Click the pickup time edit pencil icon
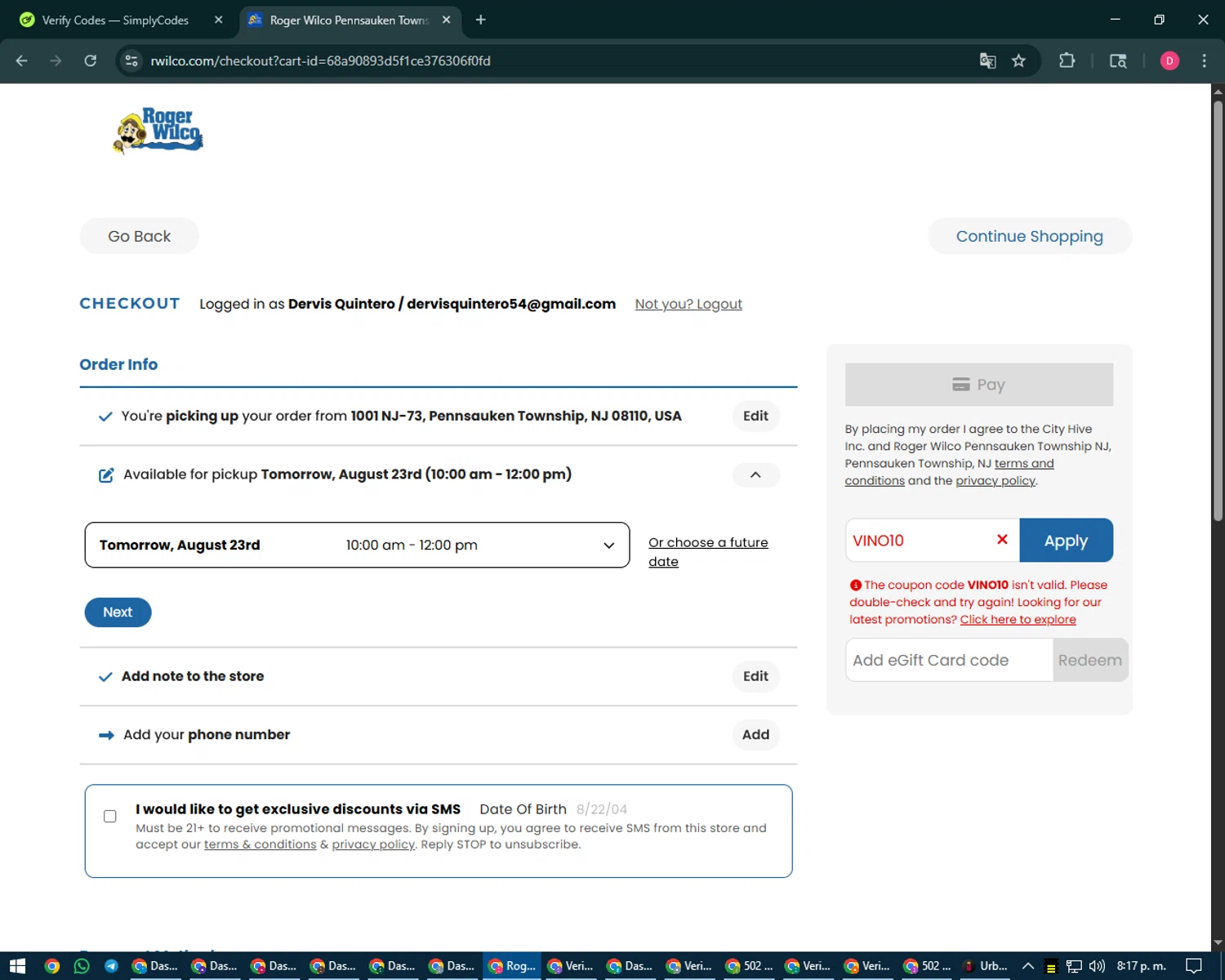 point(106,474)
